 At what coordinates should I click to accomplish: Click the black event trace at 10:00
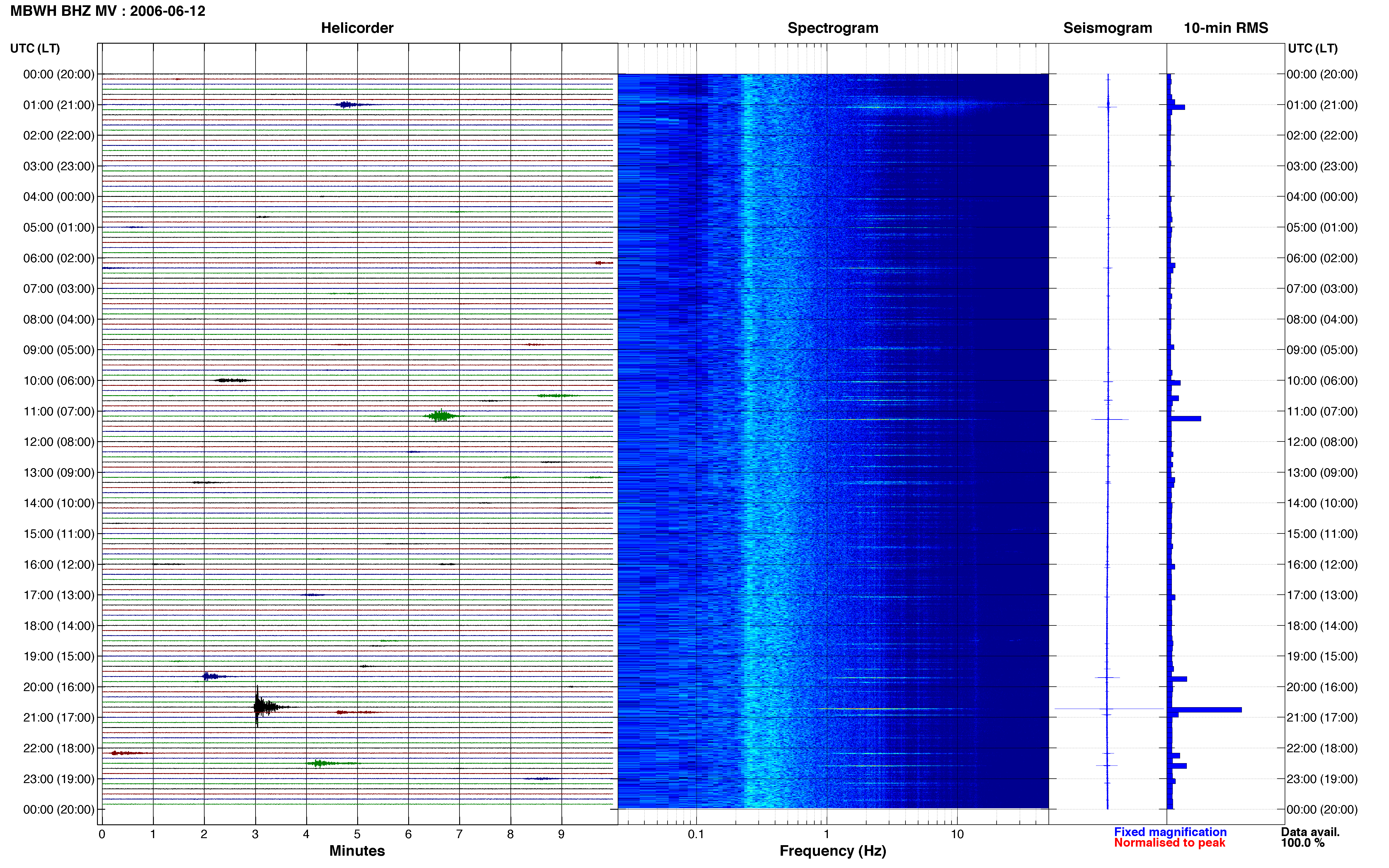(x=233, y=380)
